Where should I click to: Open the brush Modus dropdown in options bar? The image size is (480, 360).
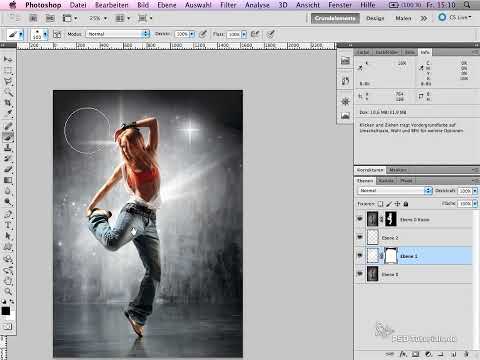pos(118,34)
